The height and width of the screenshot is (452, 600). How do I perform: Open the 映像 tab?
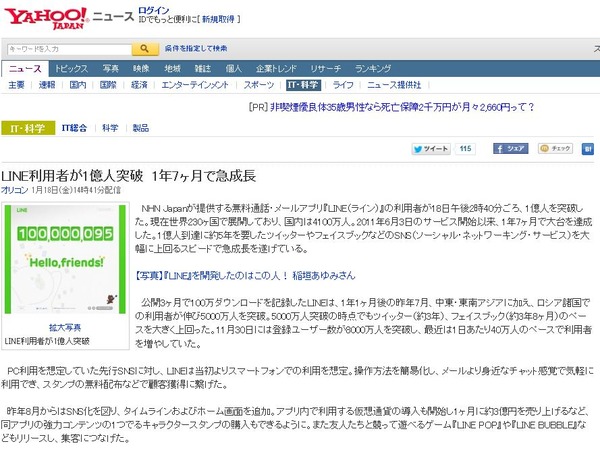(x=141, y=69)
